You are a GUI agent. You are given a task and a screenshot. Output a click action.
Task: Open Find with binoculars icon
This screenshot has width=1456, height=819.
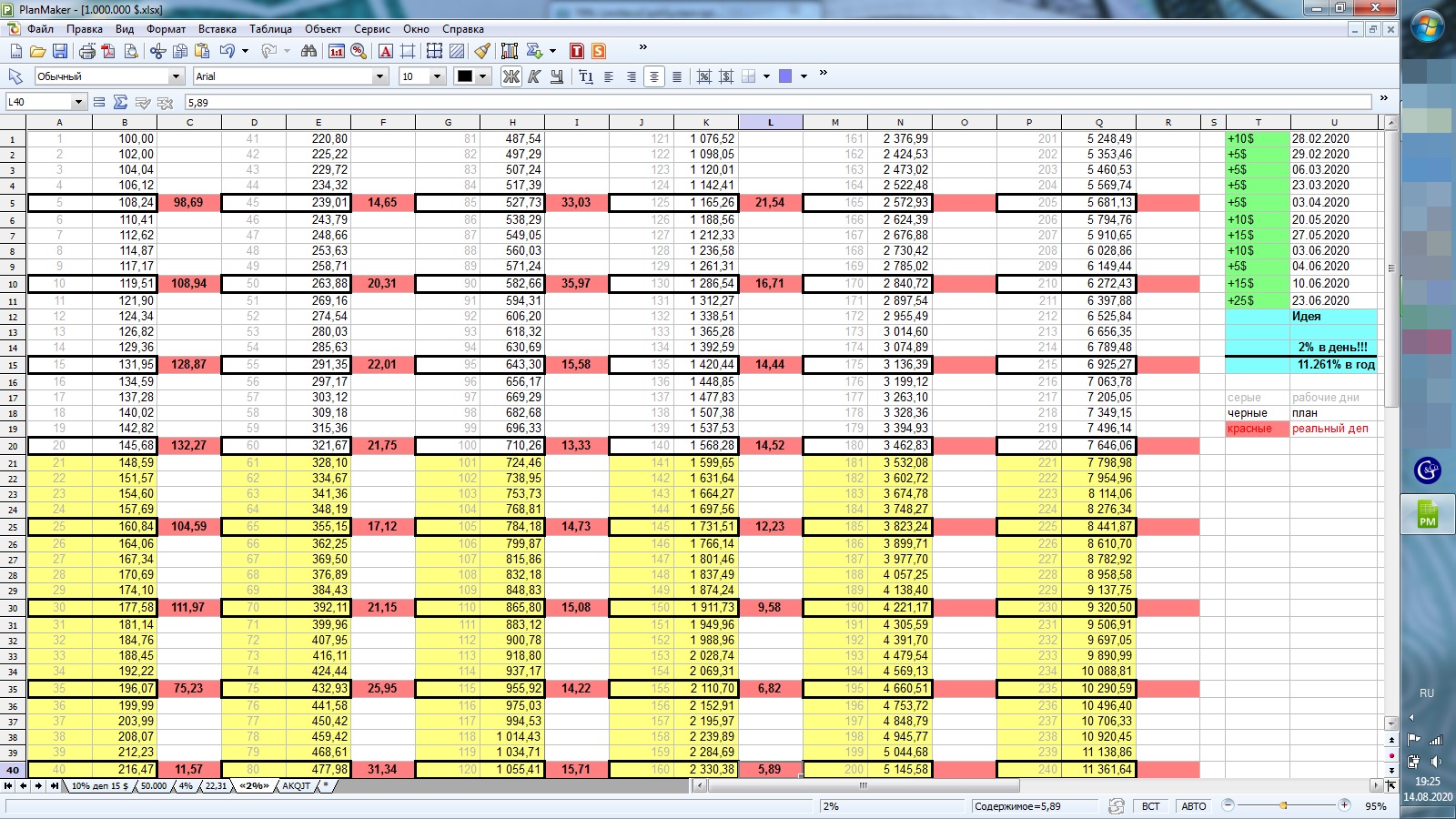pyautogui.click(x=308, y=51)
